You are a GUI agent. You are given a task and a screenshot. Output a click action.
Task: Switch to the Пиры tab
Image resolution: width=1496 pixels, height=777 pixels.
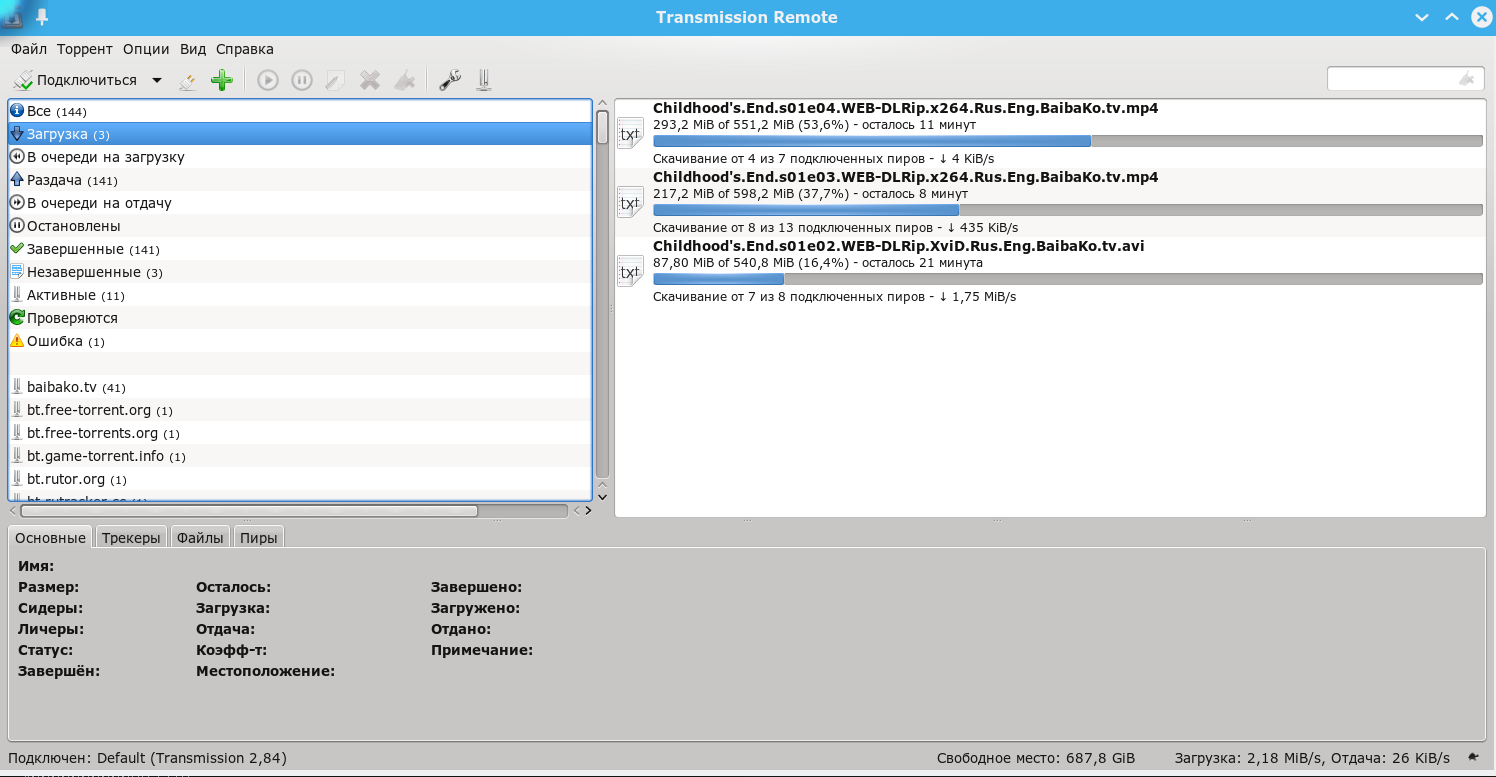click(259, 537)
